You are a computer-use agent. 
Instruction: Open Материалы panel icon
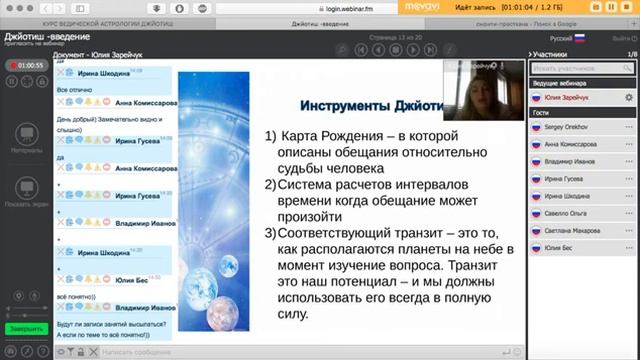coord(27,134)
